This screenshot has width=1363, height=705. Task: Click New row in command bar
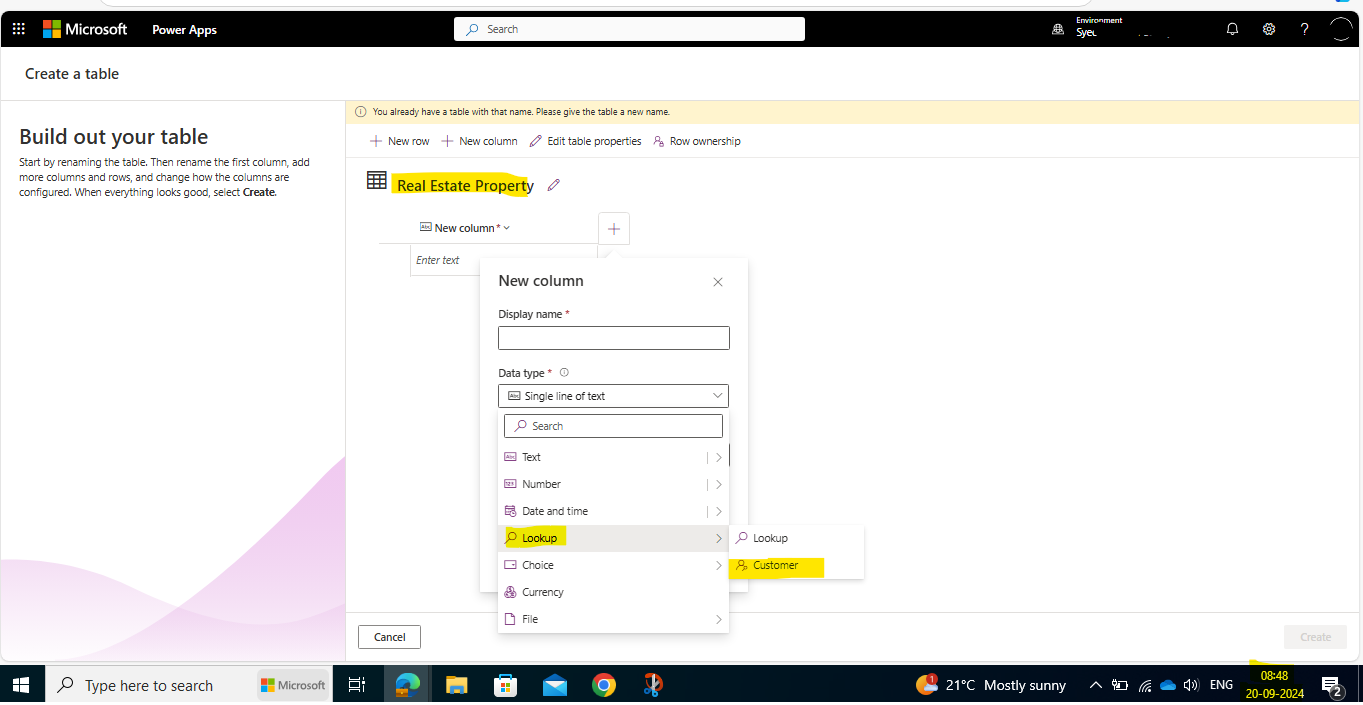[400, 141]
